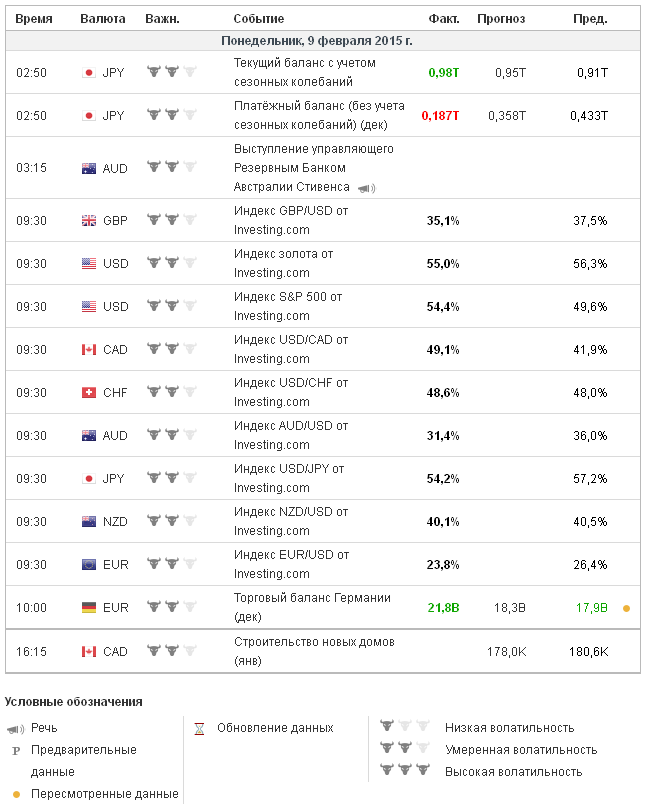Click the 'Важн.' column header
The width and height of the screenshot is (645, 806).
pos(162,19)
